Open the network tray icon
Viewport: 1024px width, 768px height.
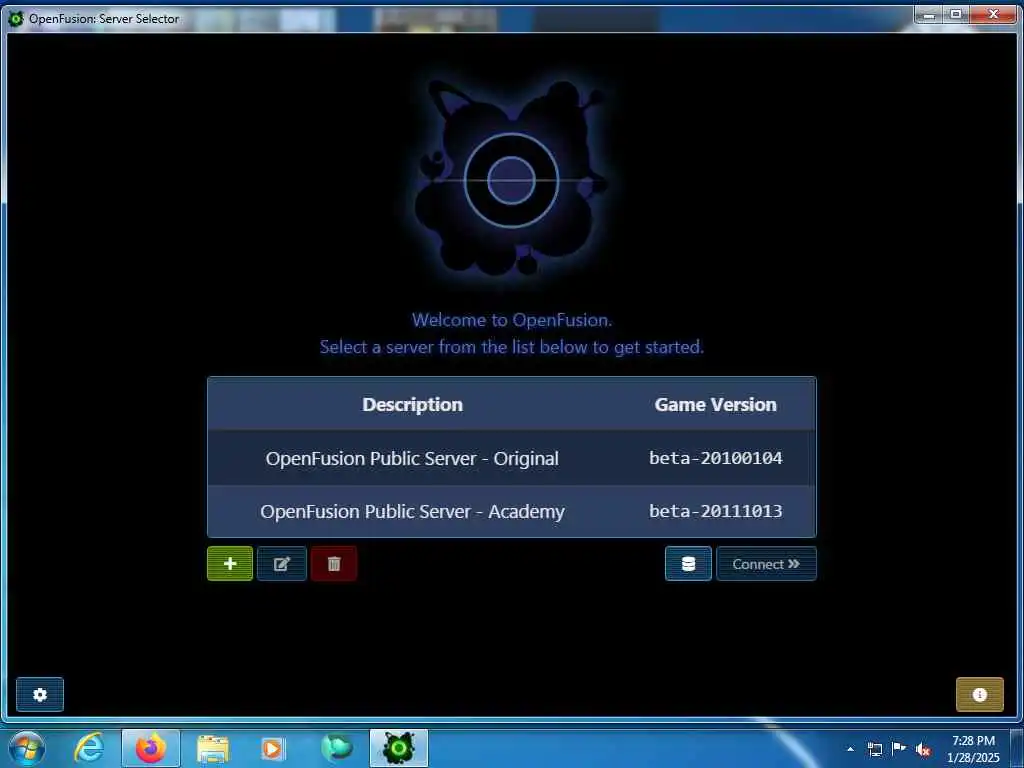[874, 749]
